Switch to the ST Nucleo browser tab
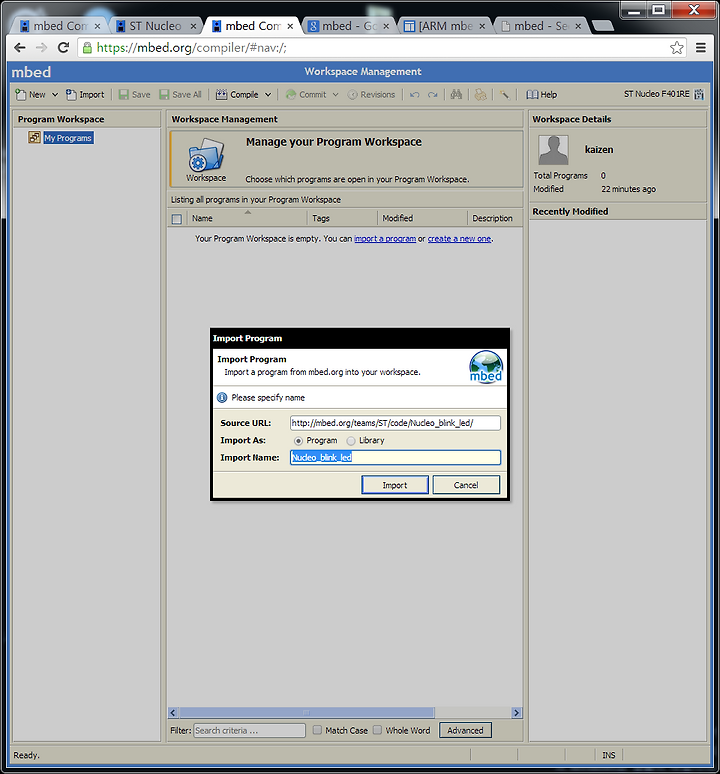This screenshot has height=774, width=720. pyautogui.click(x=153, y=26)
